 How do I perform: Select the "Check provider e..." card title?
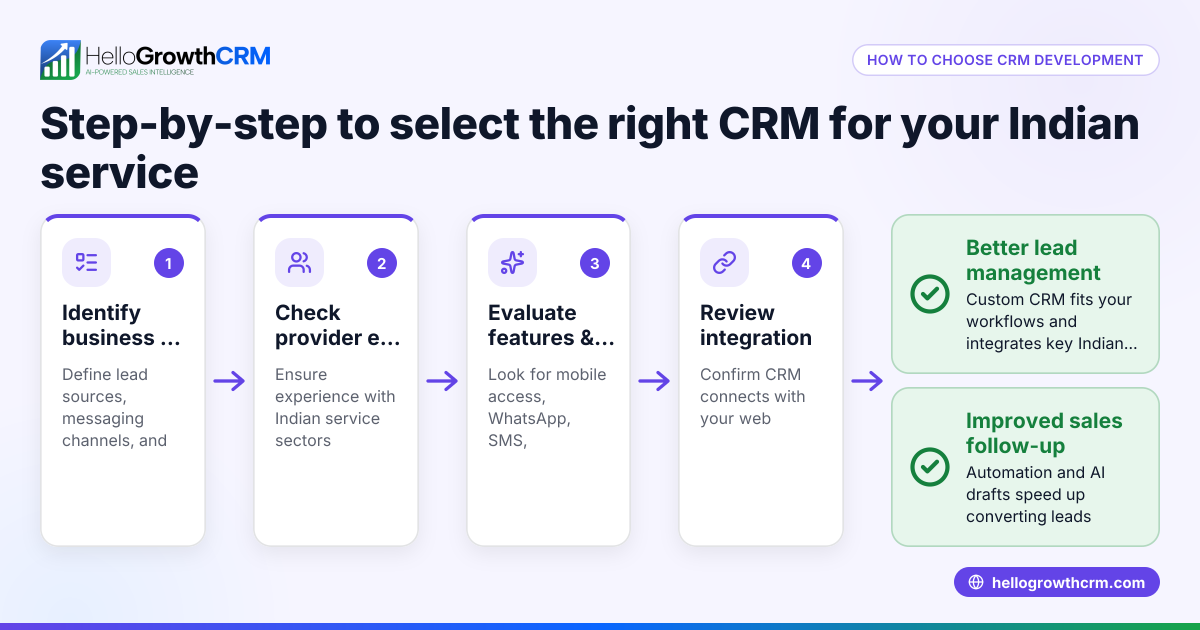[x=337, y=325]
